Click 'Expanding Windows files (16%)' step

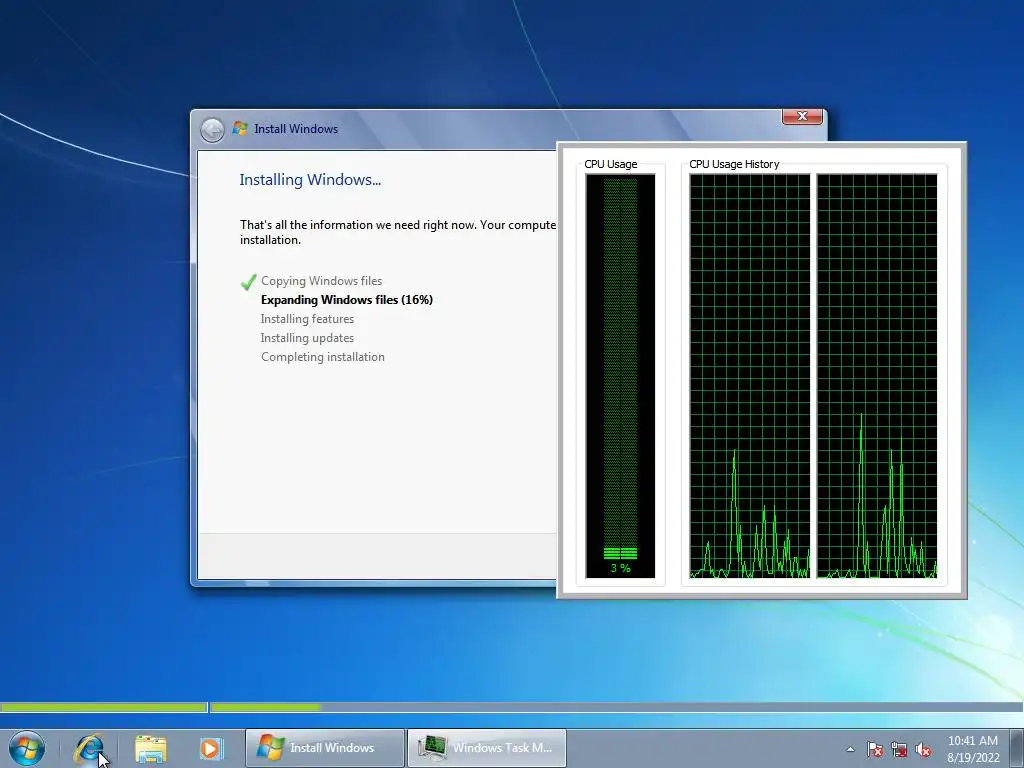coord(347,300)
